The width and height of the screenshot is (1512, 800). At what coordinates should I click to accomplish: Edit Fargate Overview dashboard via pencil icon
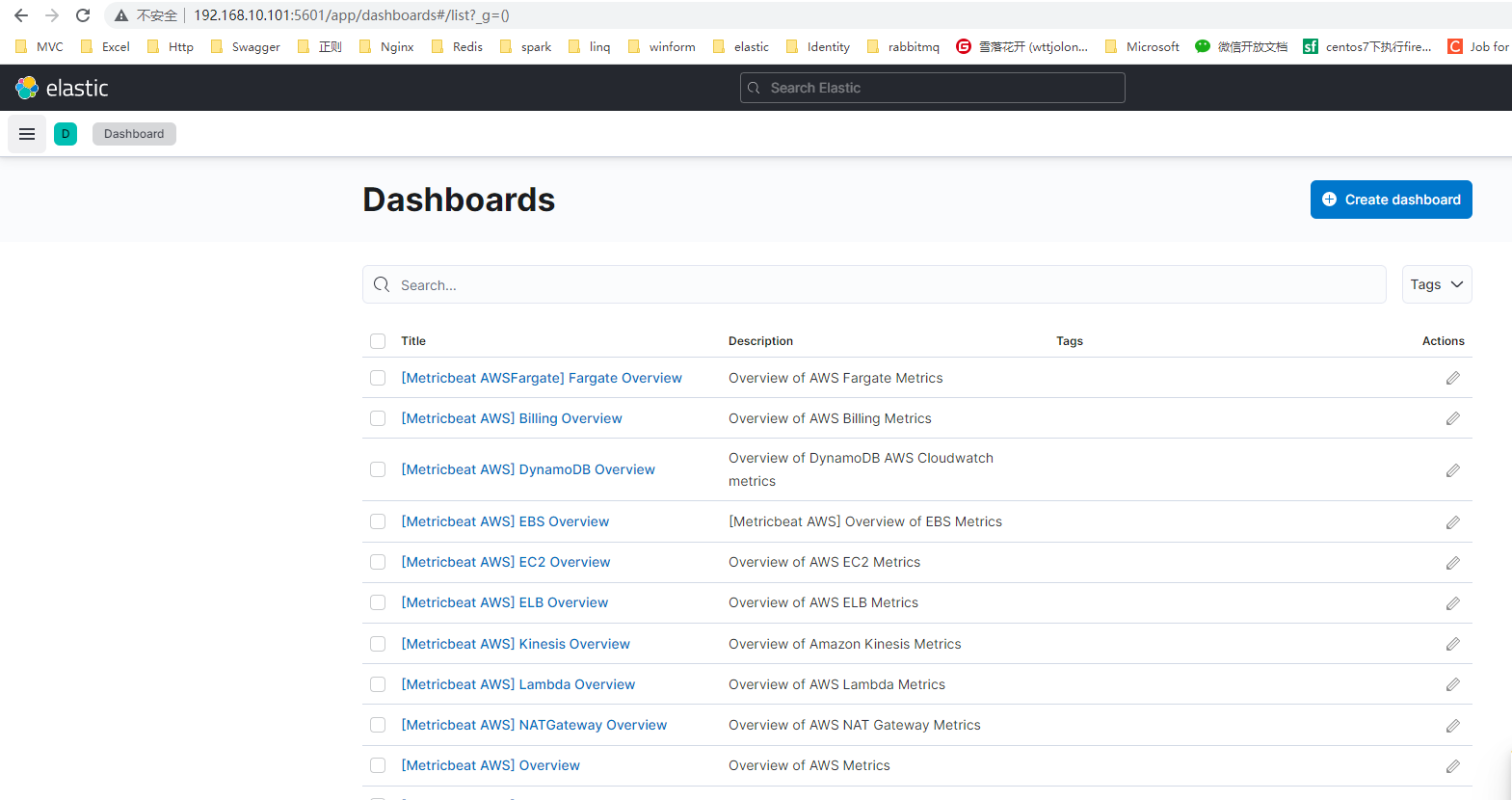[x=1452, y=378]
